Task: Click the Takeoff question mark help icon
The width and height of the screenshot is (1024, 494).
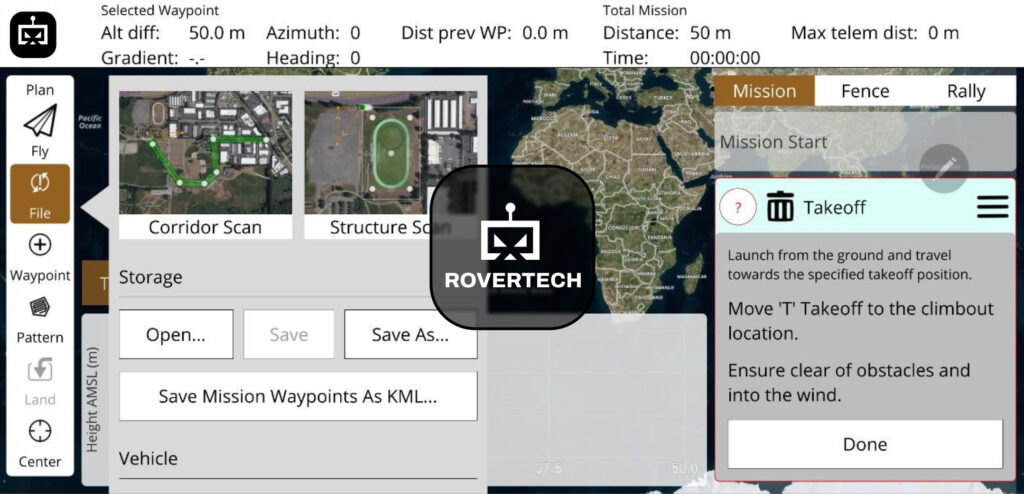Action: click(738, 208)
